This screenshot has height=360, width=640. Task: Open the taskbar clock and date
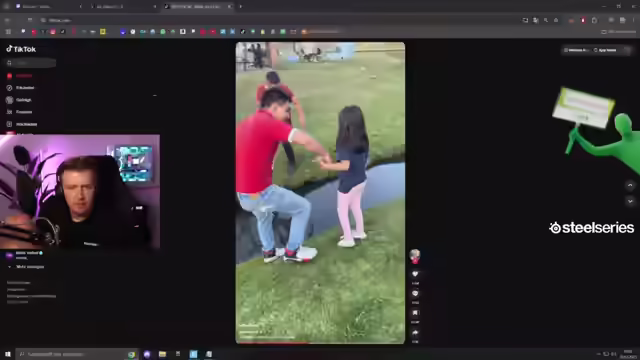click(629, 354)
